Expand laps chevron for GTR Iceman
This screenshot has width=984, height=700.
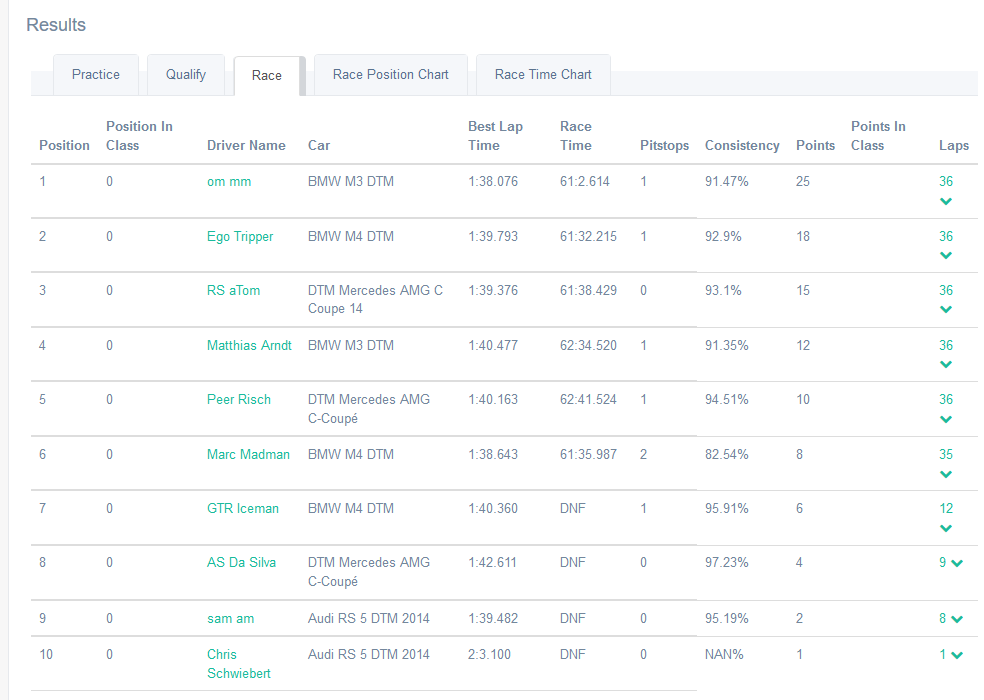[946, 527]
